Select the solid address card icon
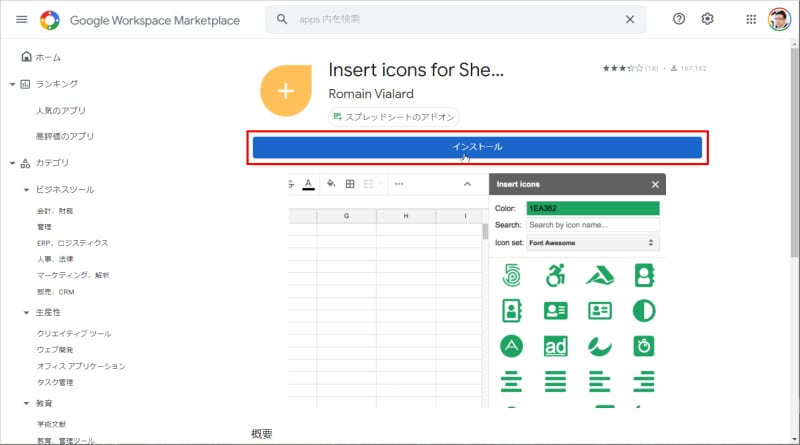 point(556,311)
